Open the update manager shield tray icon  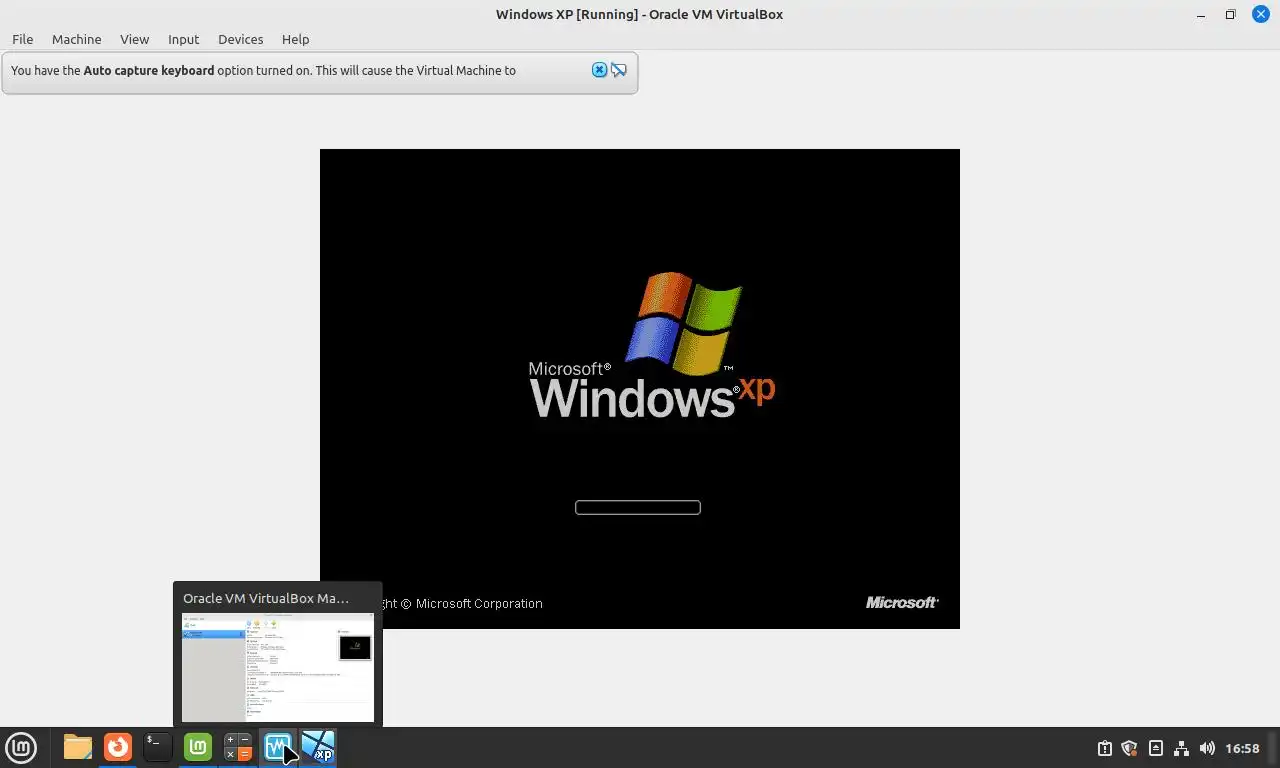(1130, 748)
